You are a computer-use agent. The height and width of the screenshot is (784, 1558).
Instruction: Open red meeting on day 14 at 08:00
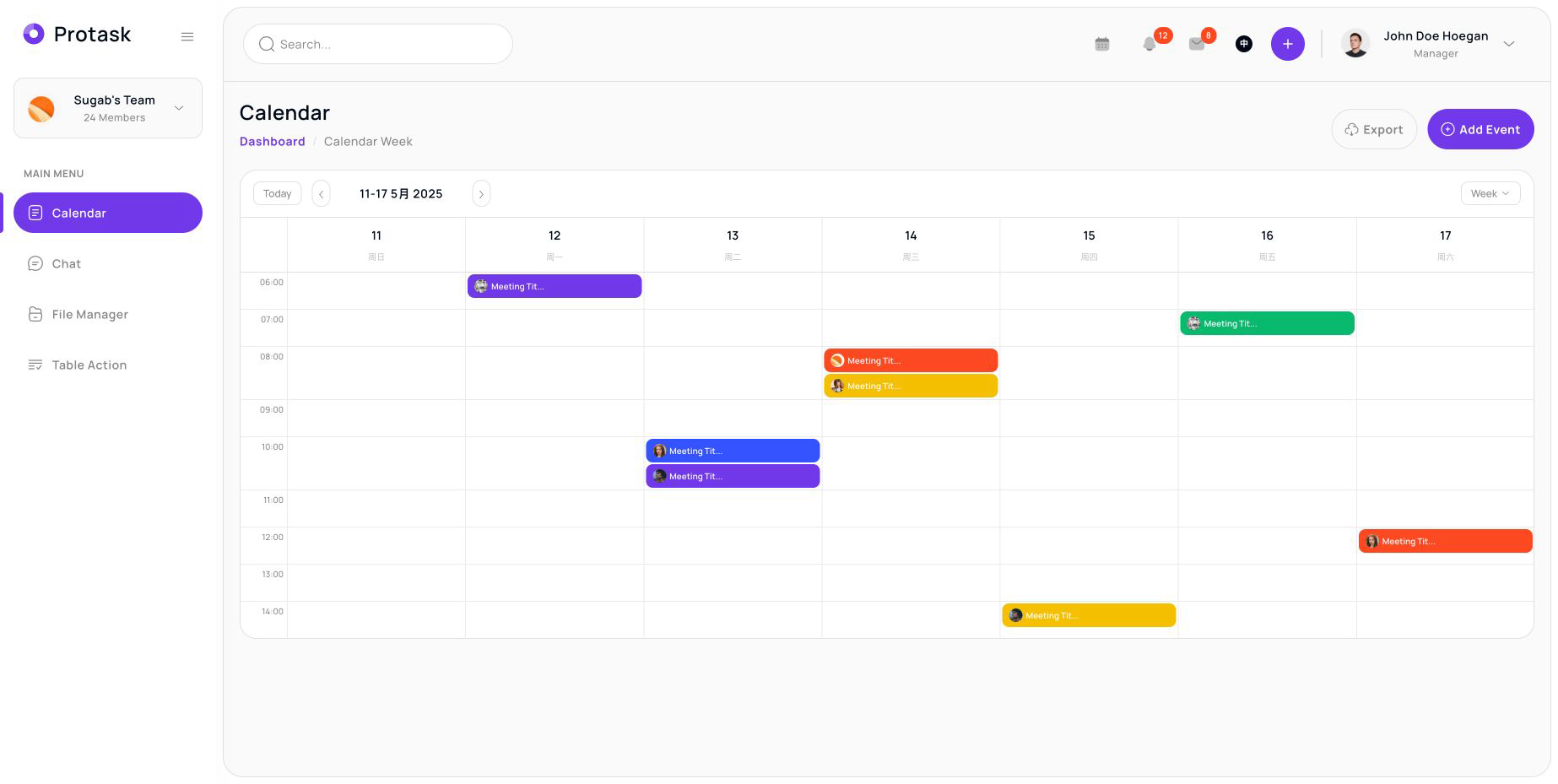click(x=911, y=360)
